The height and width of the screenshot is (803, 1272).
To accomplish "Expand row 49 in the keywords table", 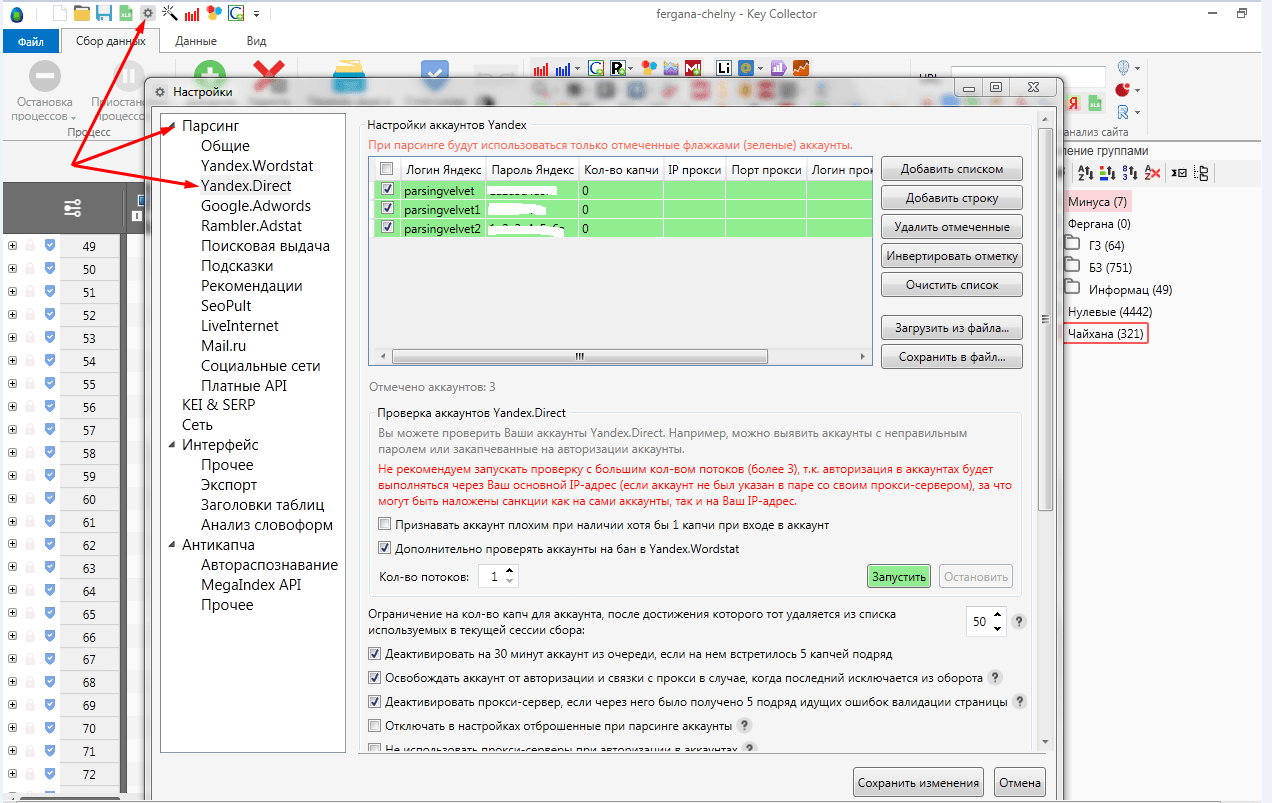I will tap(12, 246).
